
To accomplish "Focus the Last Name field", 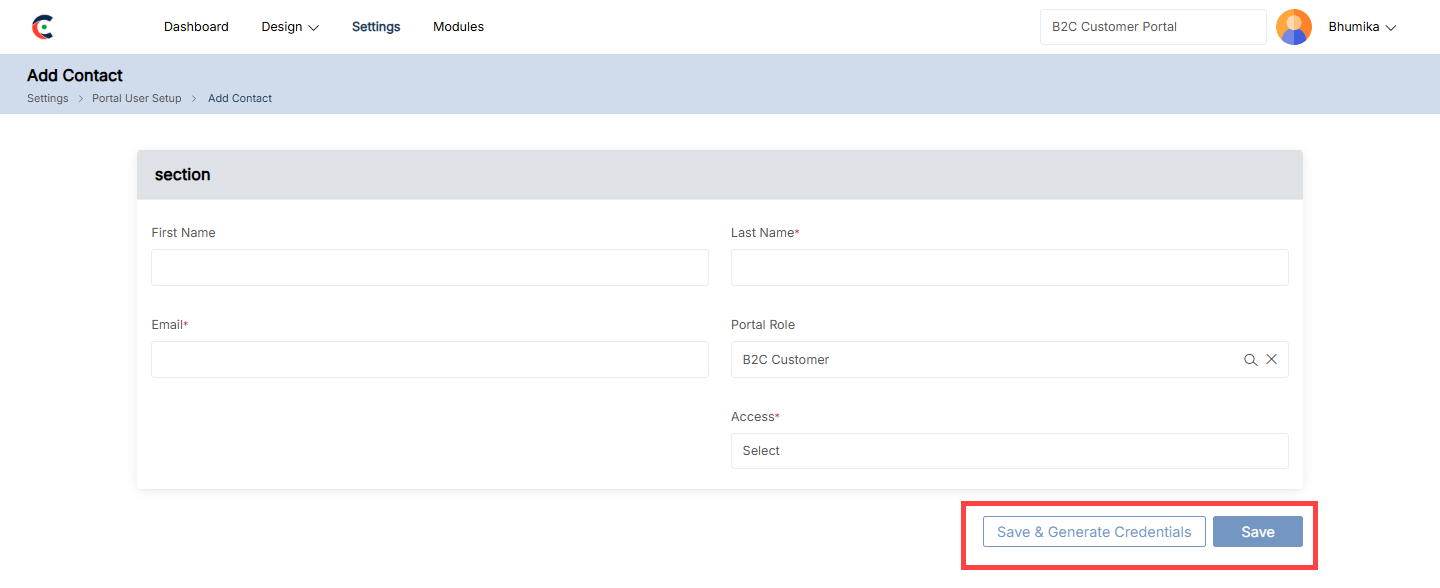I will click(1009, 268).
